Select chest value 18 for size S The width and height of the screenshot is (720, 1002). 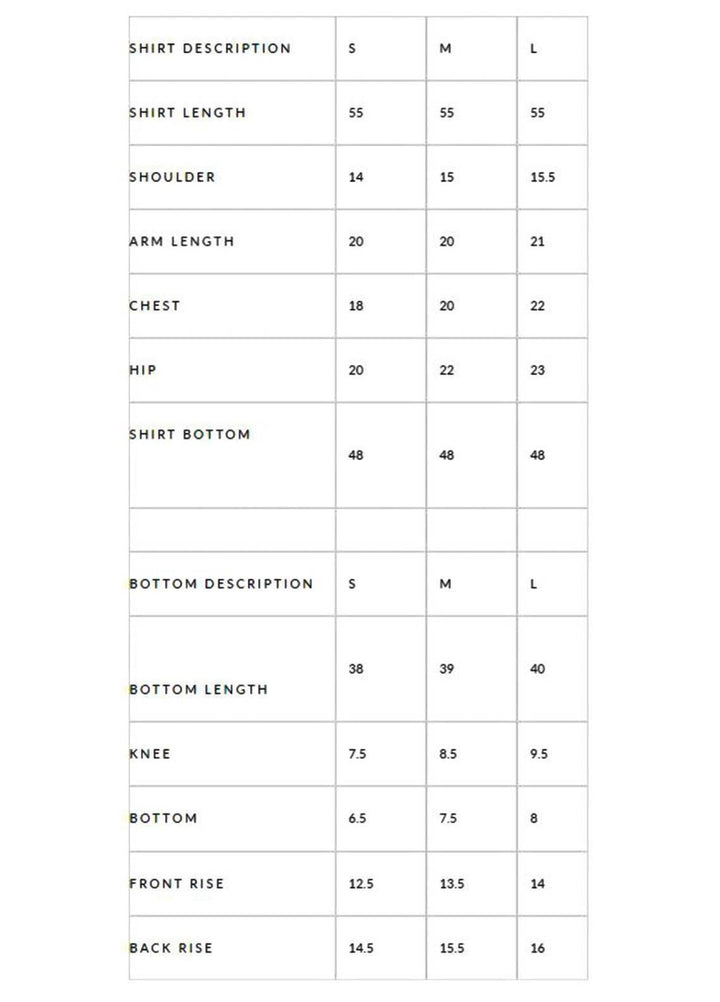click(x=356, y=306)
